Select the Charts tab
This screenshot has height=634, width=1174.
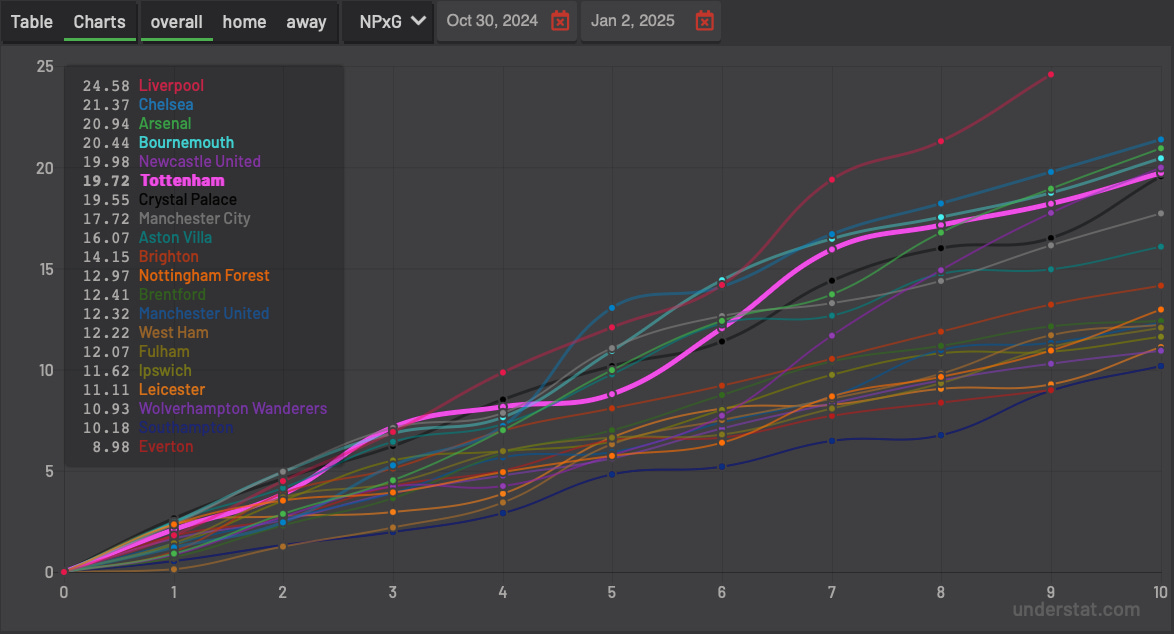pos(100,22)
